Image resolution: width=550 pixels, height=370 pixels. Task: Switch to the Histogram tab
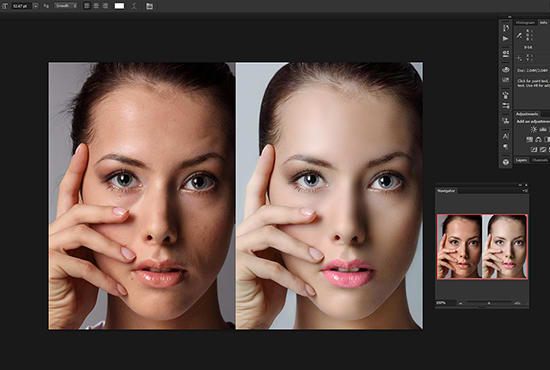[525, 22]
